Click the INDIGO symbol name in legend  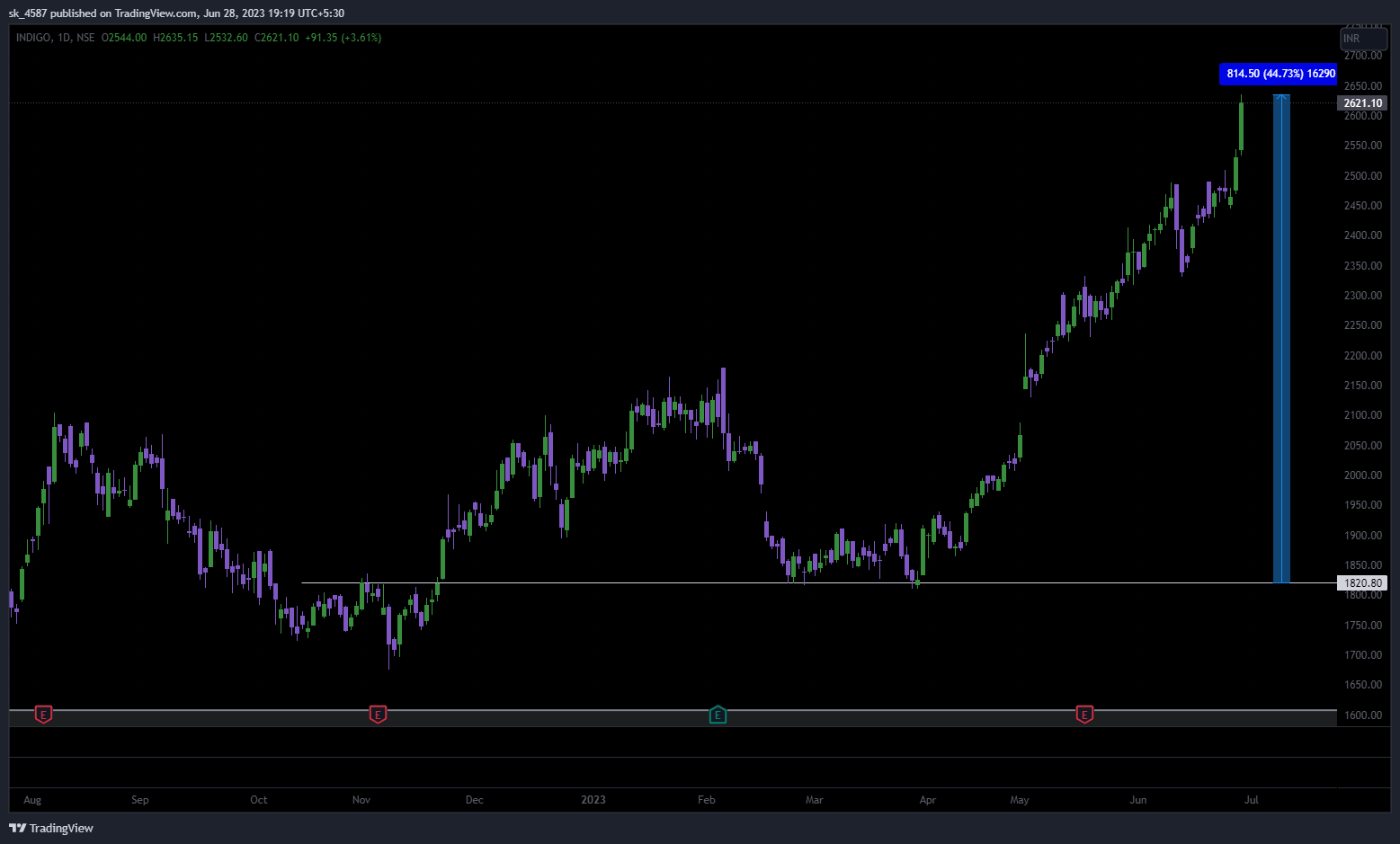(x=33, y=38)
